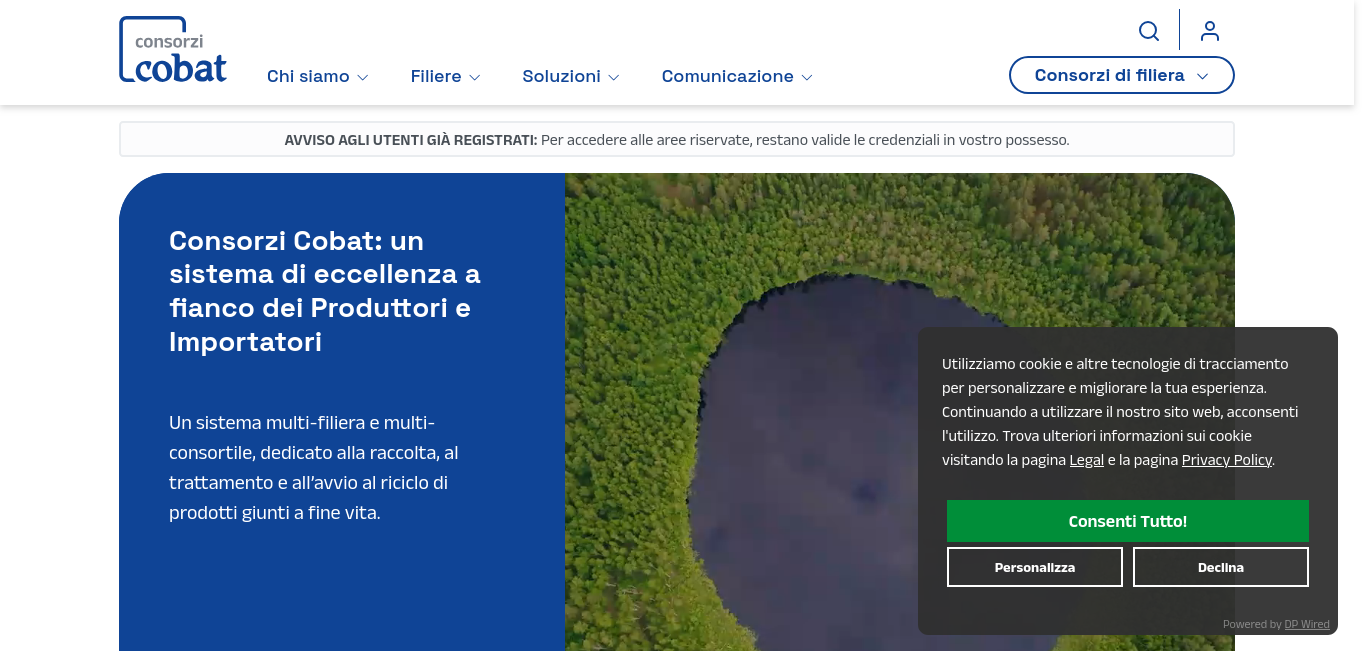Expand the chevron next to Chi siamo
The image size is (1366, 651).
pyautogui.click(x=363, y=77)
